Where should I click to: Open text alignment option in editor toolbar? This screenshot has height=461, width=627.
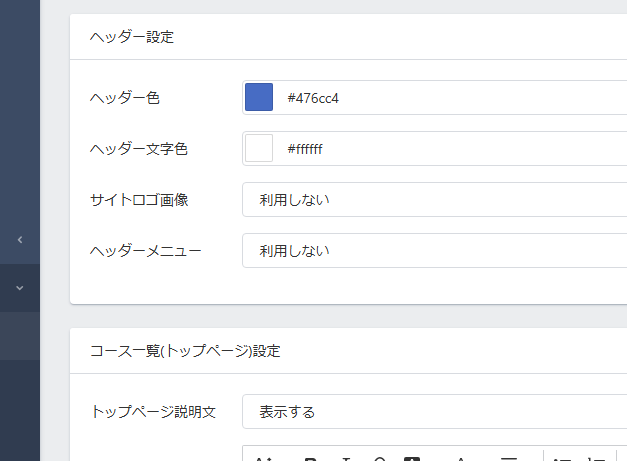point(509,458)
